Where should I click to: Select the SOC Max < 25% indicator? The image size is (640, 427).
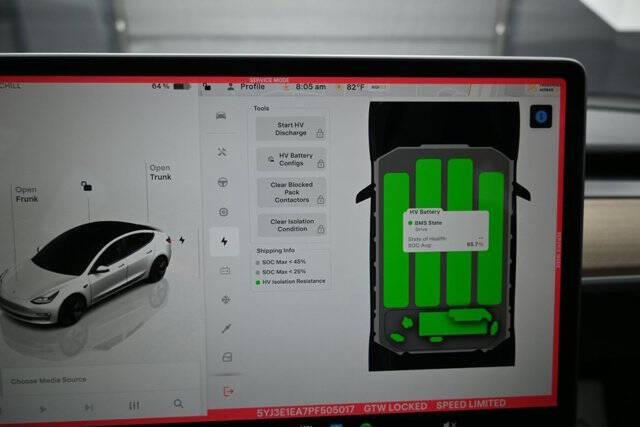pos(281,272)
